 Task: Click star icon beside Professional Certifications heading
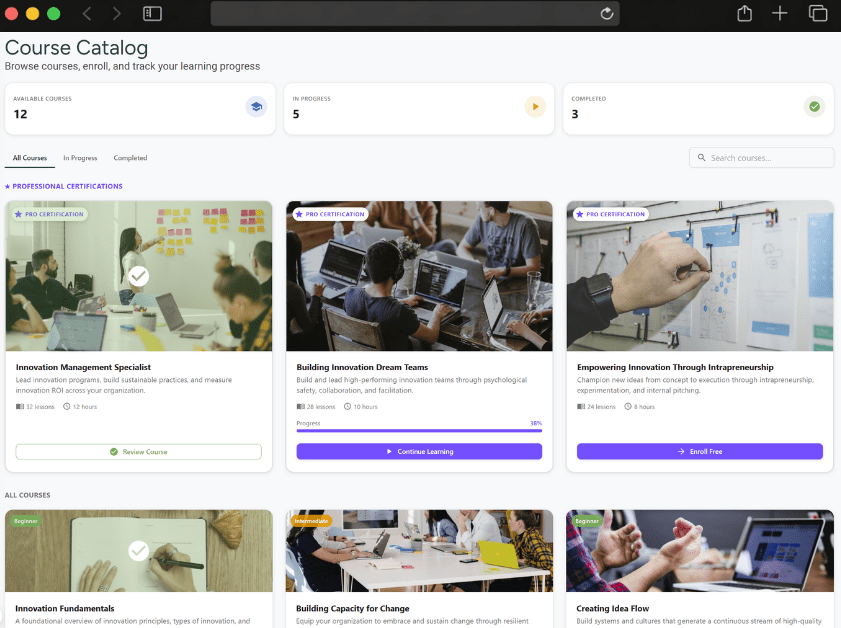tap(8, 187)
